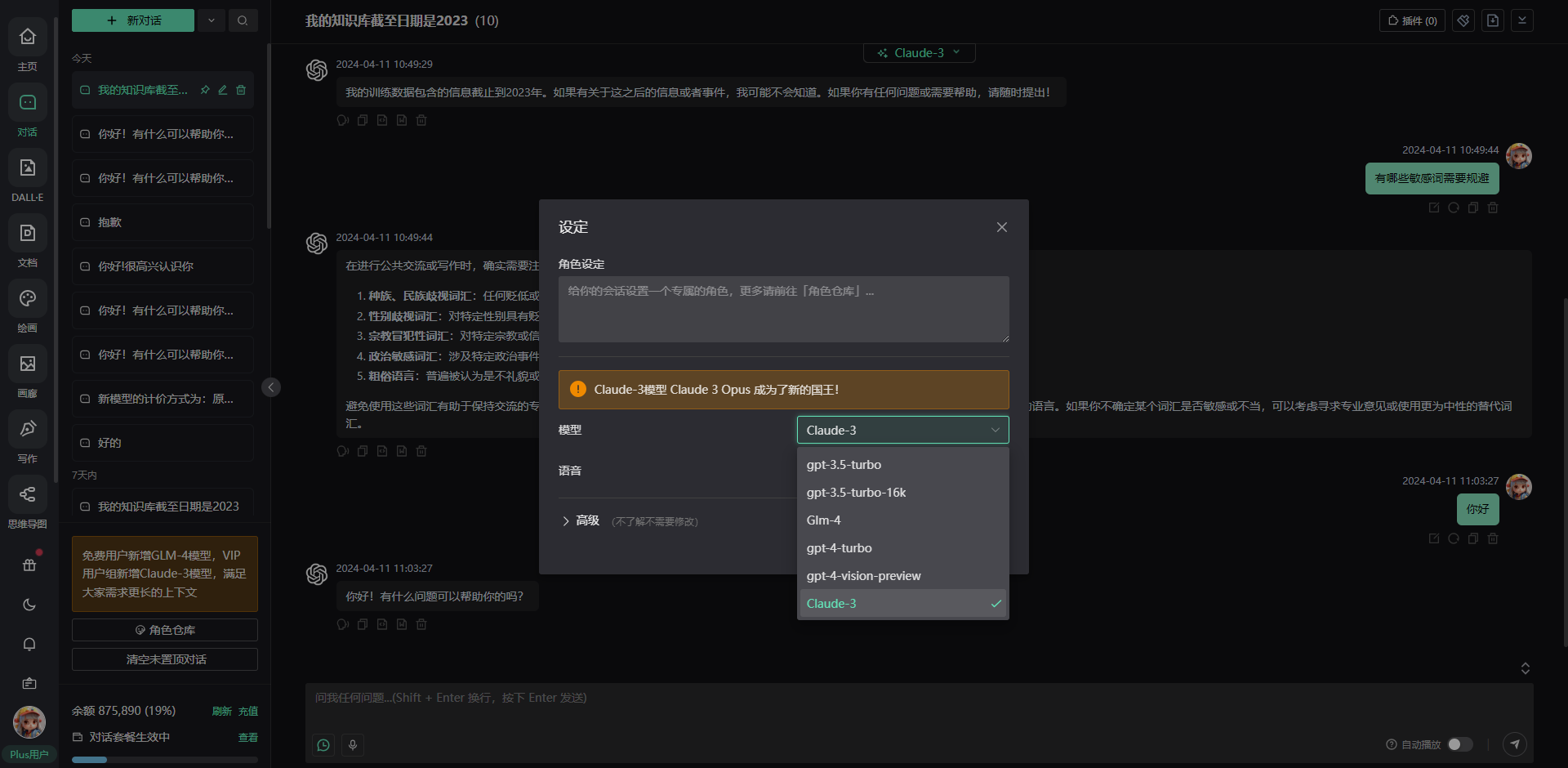Click the eraser icon in the top header
Screen dimensions: 1568x768
pyautogui.click(x=1463, y=20)
